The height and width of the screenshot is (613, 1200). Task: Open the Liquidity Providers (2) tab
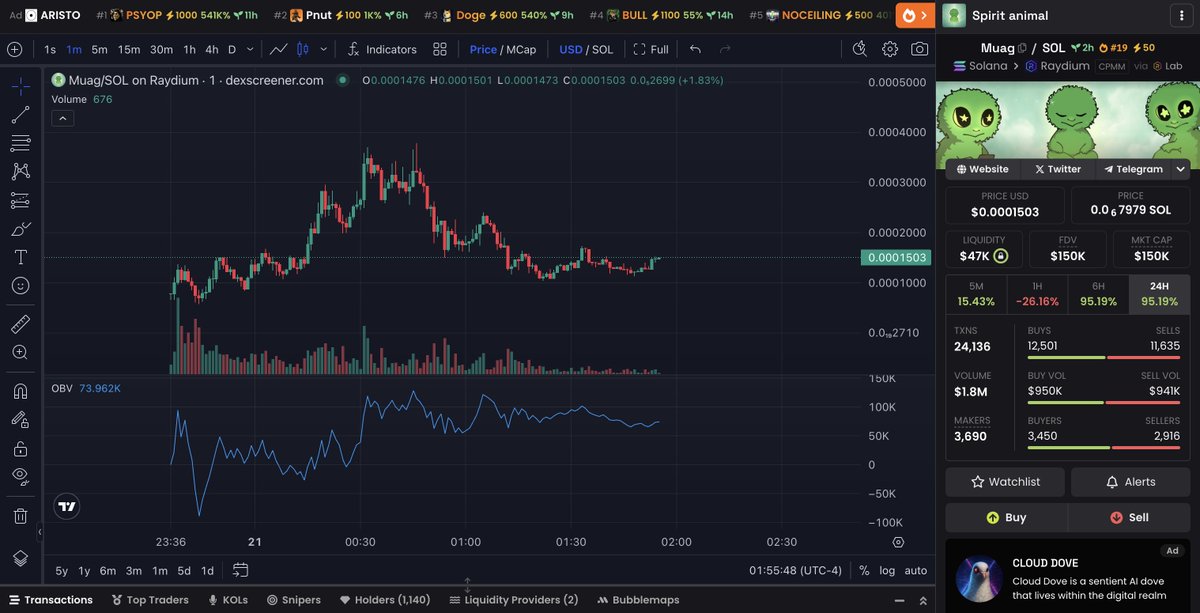[514, 600]
